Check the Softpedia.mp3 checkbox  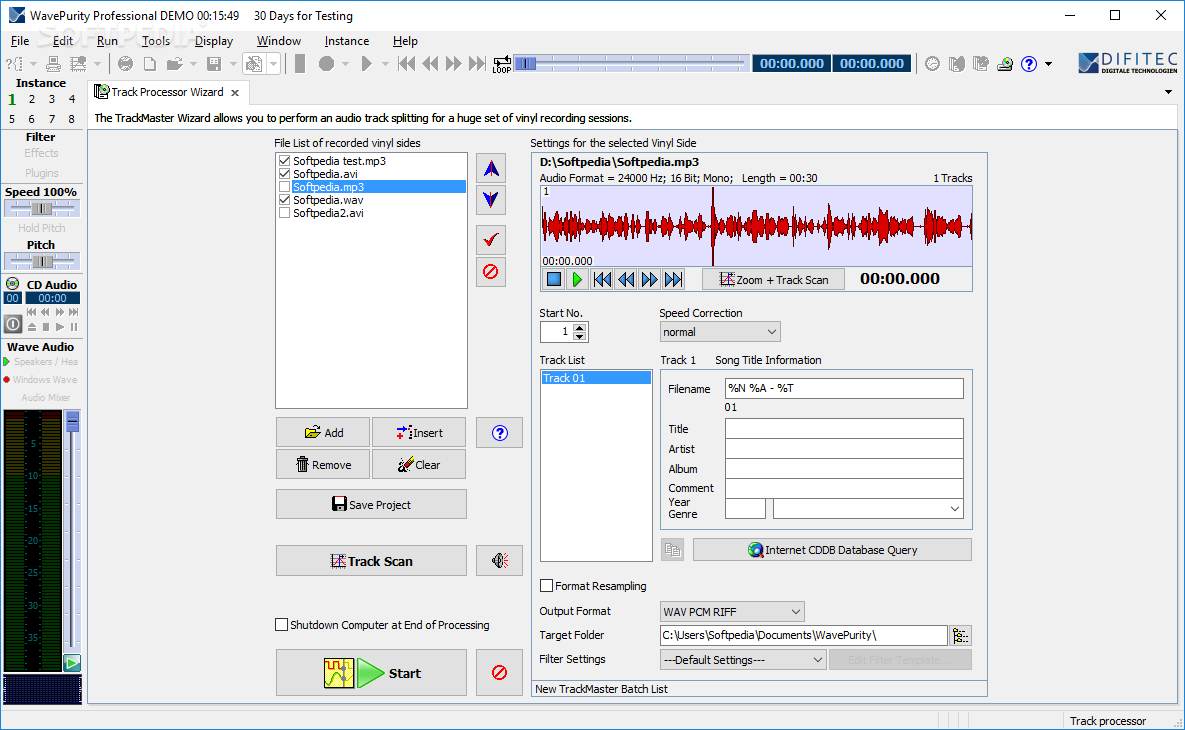point(285,187)
